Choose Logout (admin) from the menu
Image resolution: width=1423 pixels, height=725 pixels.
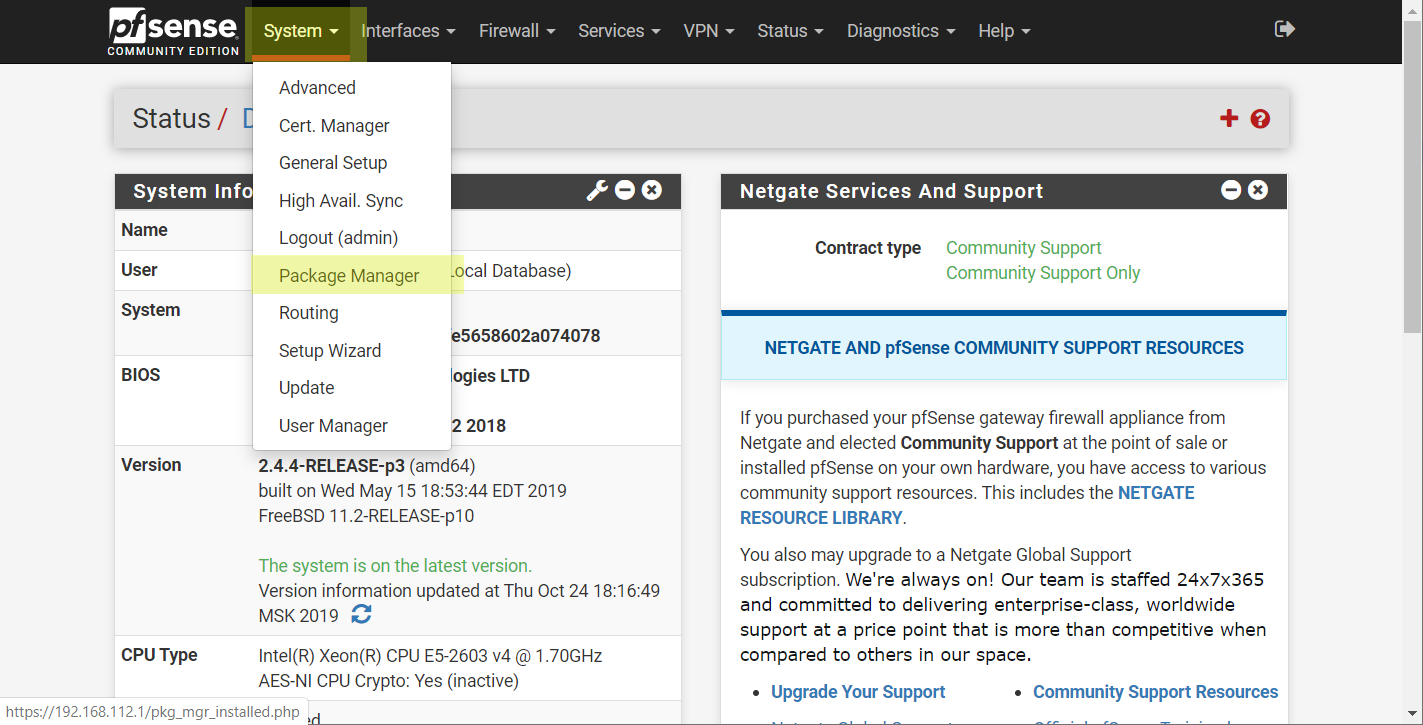[352, 238]
